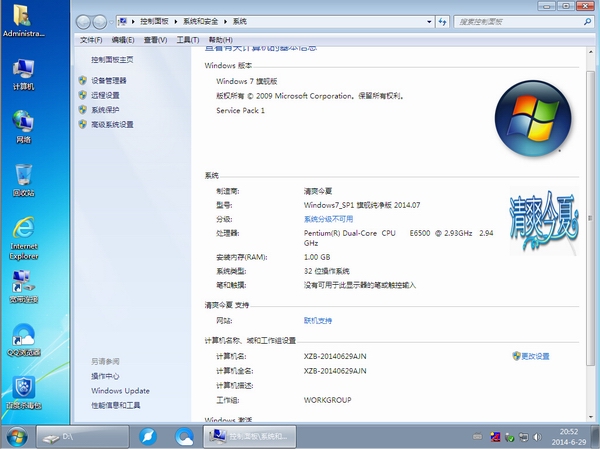Click the vertical scrollbar thumb
The image size is (600, 449).
(x=590, y=217)
